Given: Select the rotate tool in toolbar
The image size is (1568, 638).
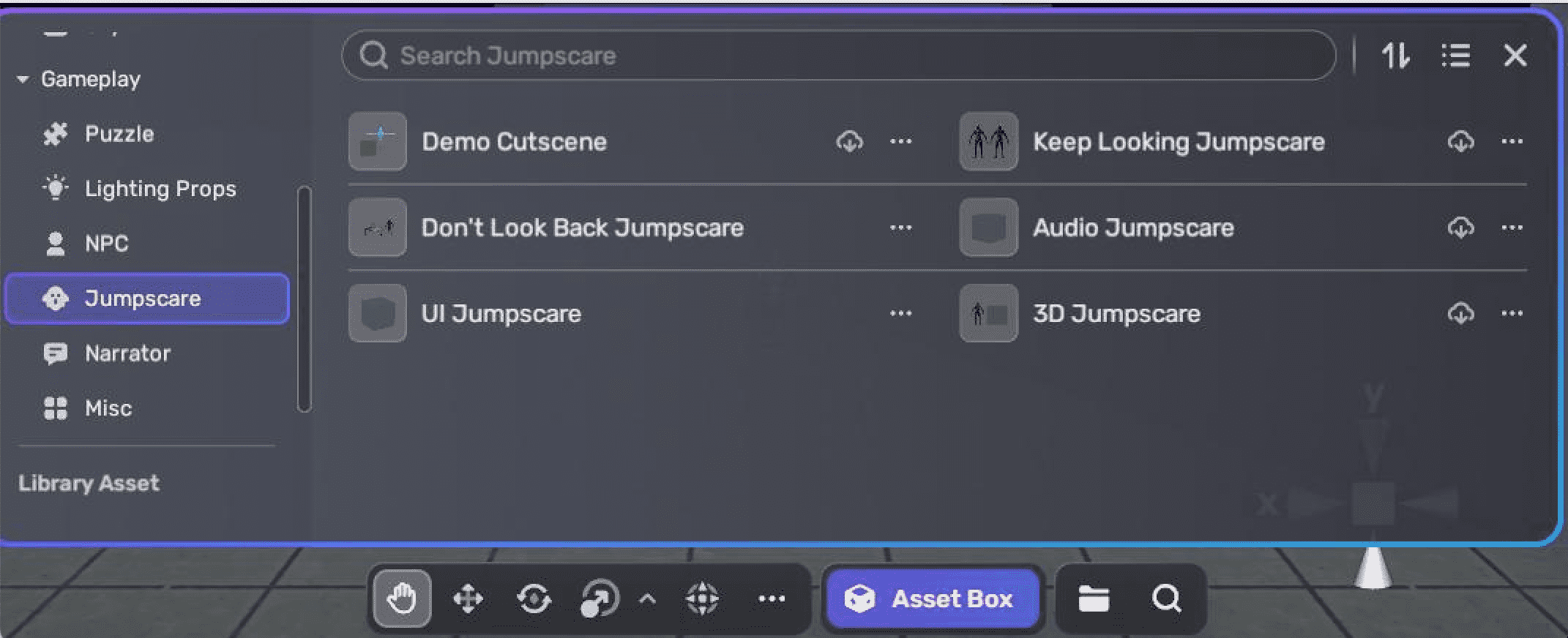Looking at the screenshot, I should pyautogui.click(x=534, y=599).
